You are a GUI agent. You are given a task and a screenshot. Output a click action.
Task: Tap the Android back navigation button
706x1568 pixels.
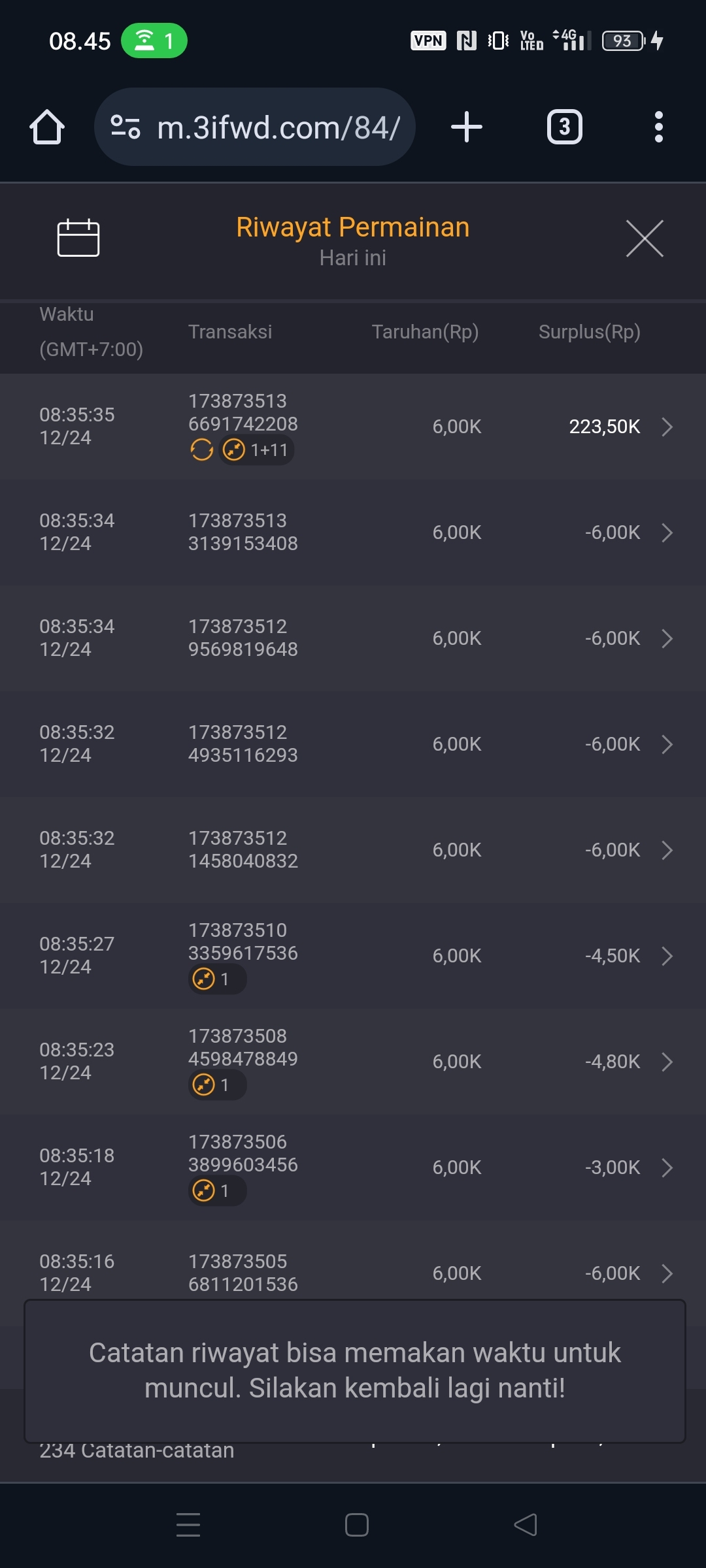526,1525
